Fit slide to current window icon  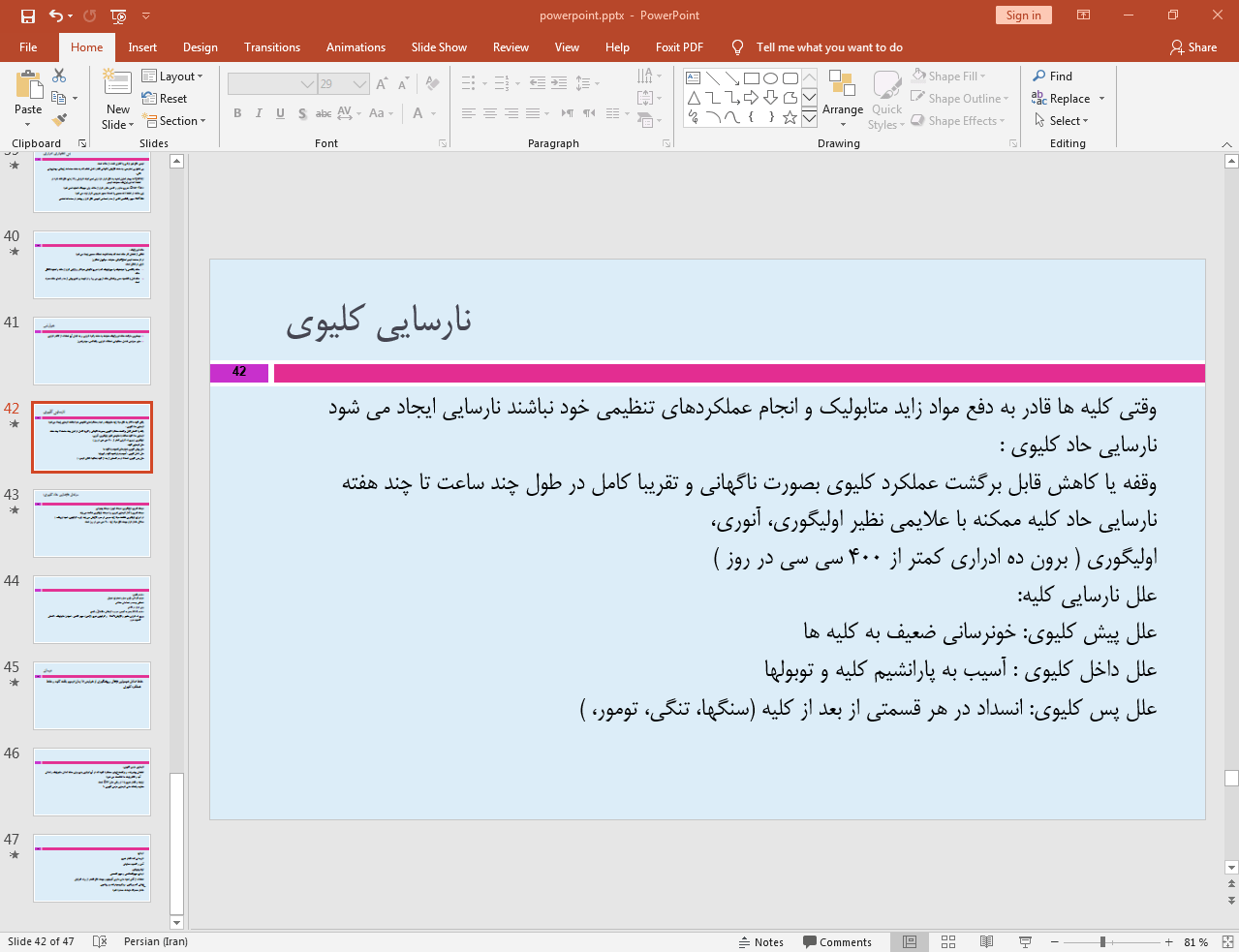click(1227, 941)
